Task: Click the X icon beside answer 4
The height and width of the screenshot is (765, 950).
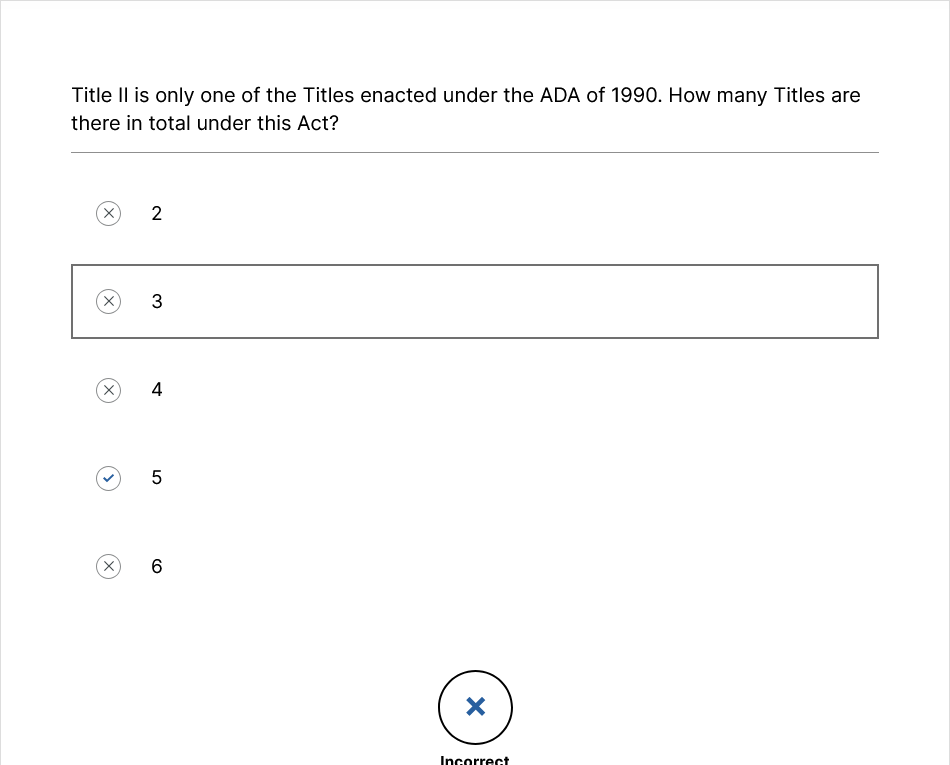Action: [108, 390]
